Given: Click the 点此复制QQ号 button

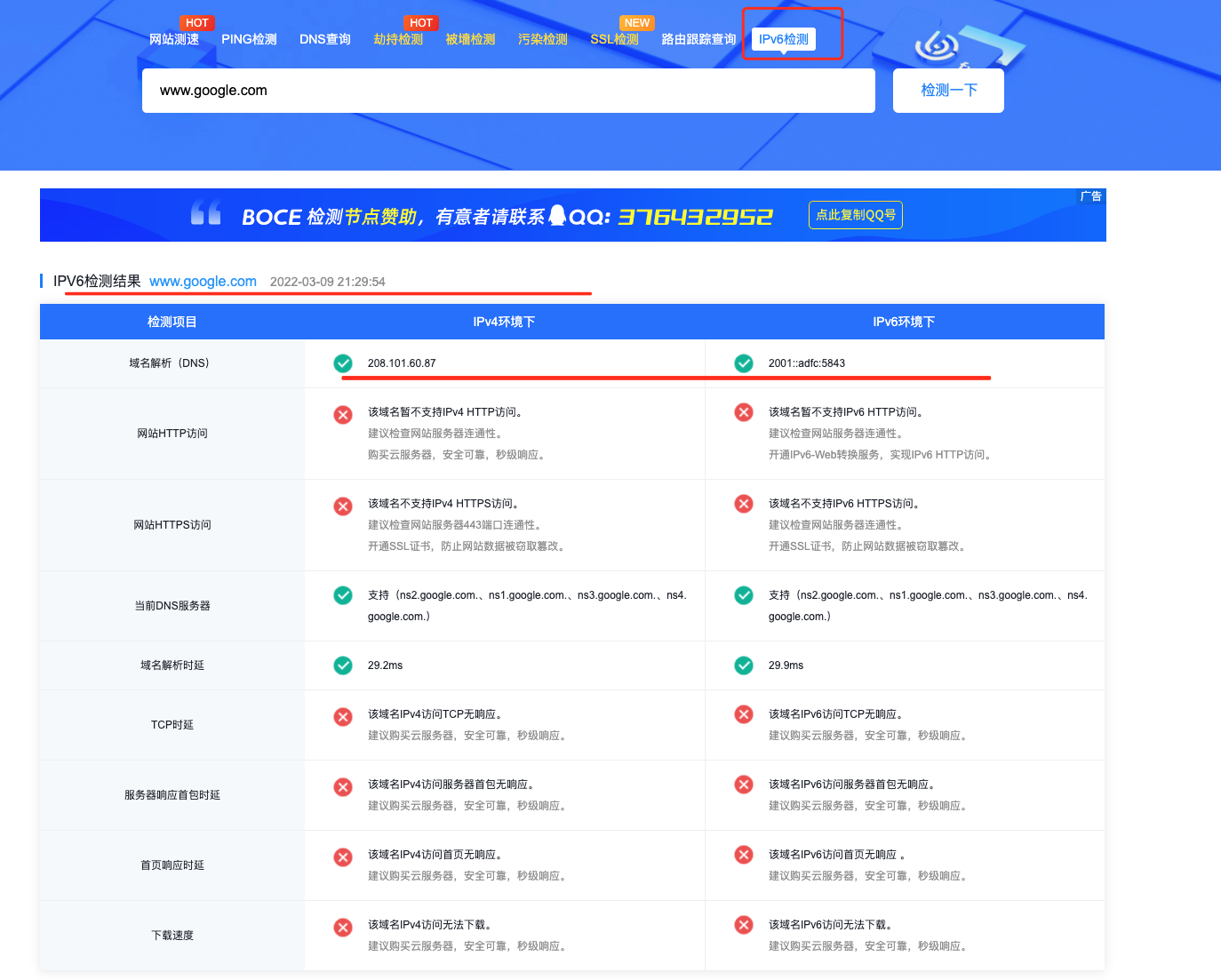Looking at the screenshot, I should [x=855, y=214].
